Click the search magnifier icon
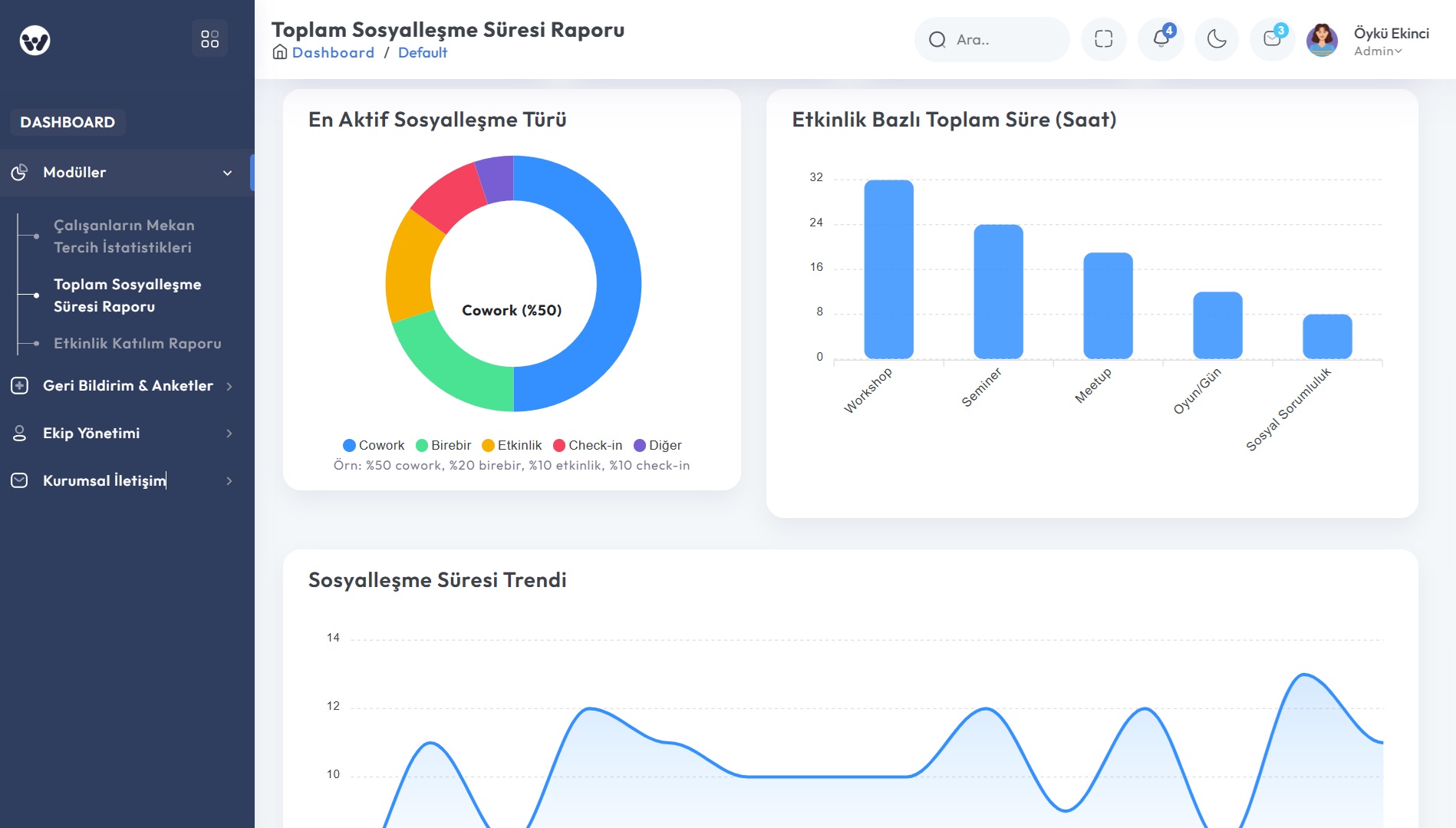The height and width of the screenshot is (828, 1456). (937, 40)
